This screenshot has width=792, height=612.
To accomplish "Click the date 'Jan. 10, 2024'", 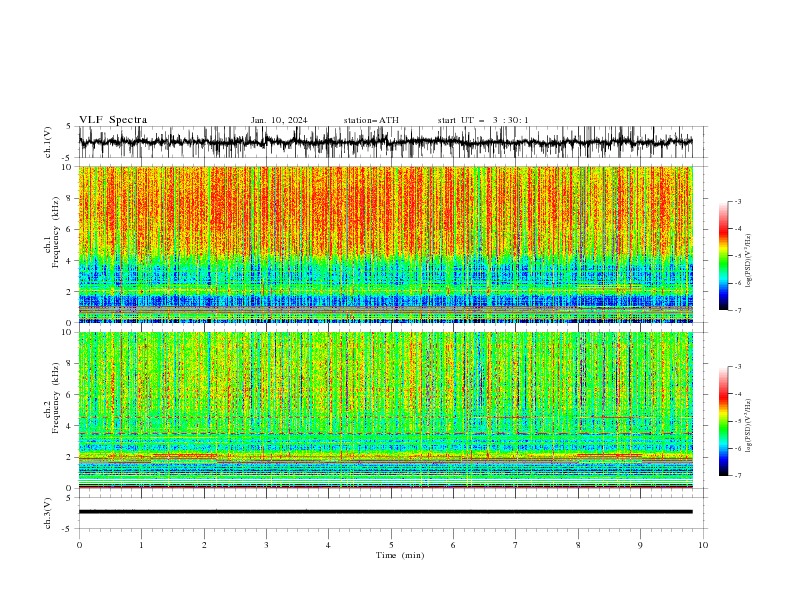I will pos(279,120).
